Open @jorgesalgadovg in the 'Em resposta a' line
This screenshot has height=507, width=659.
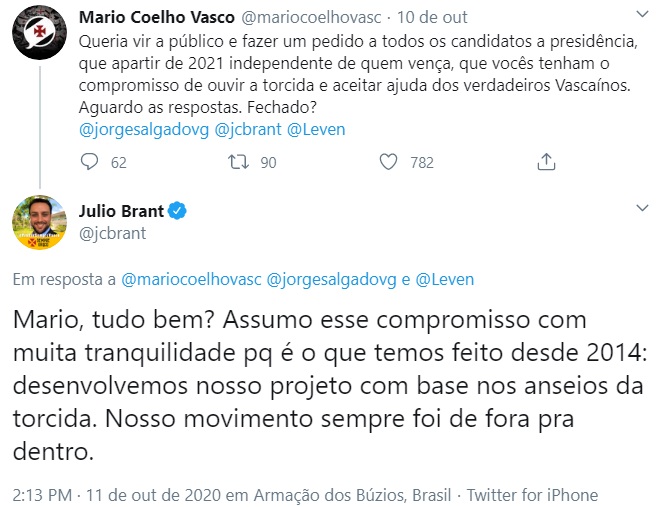[331, 279]
